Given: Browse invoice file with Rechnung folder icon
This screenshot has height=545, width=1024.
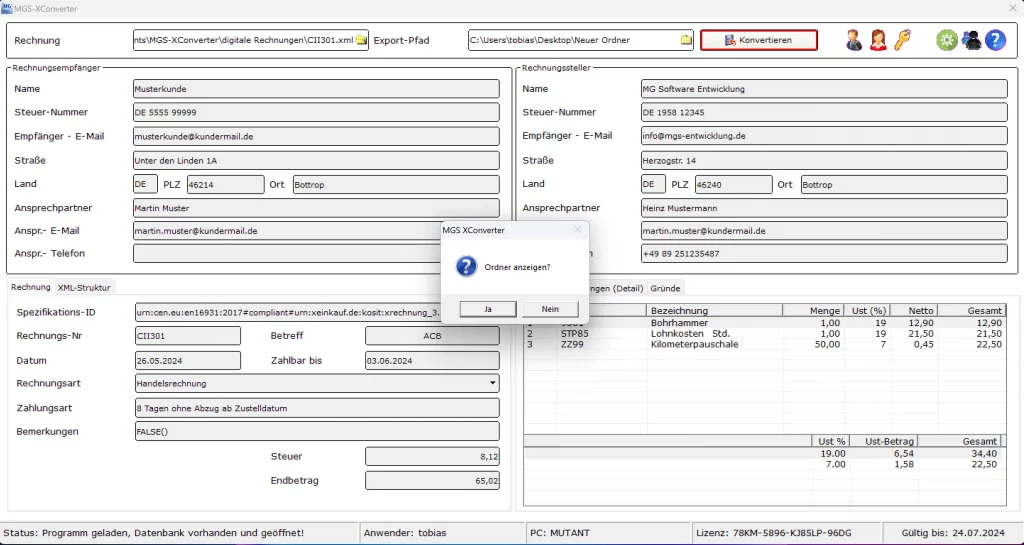Looking at the screenshot, I should pos(362,40).
